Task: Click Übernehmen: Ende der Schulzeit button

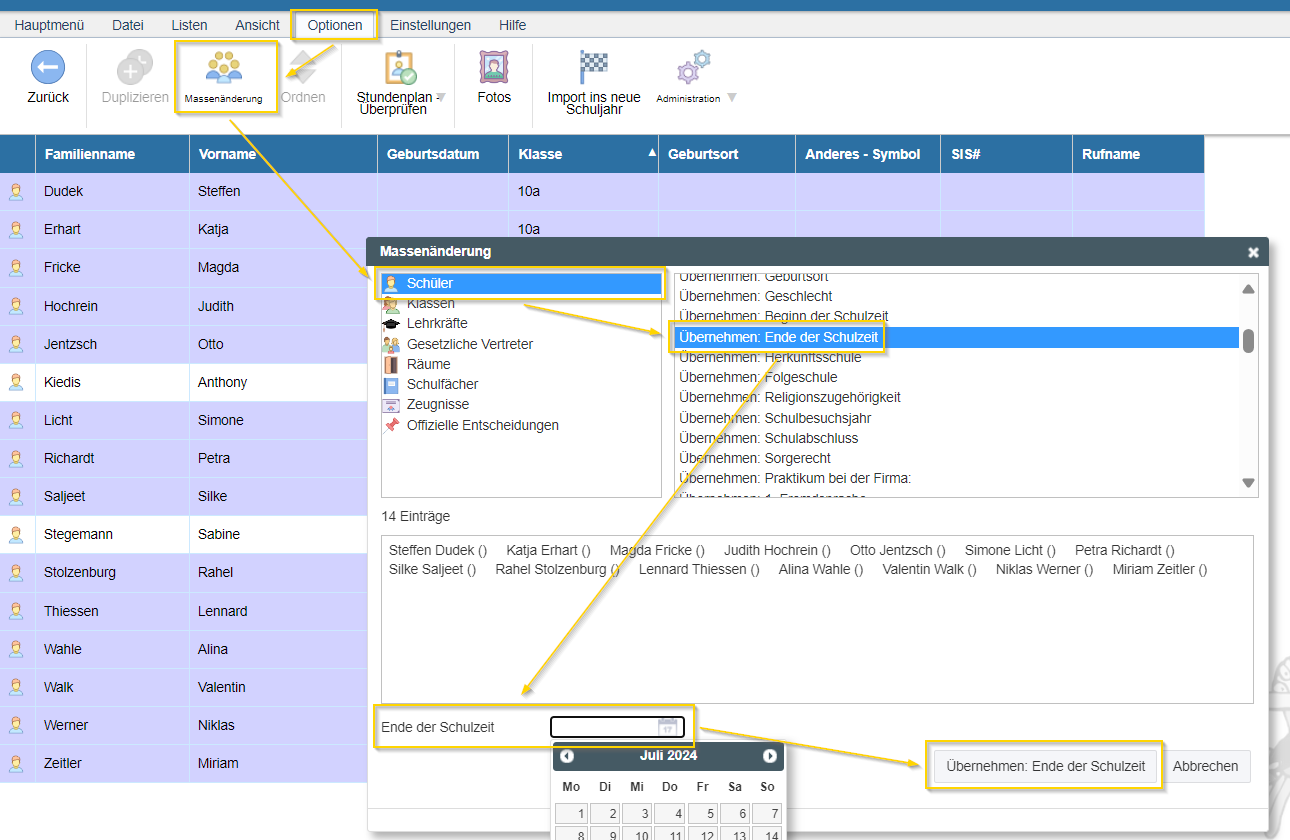Action: click(x=1045, y=766)
